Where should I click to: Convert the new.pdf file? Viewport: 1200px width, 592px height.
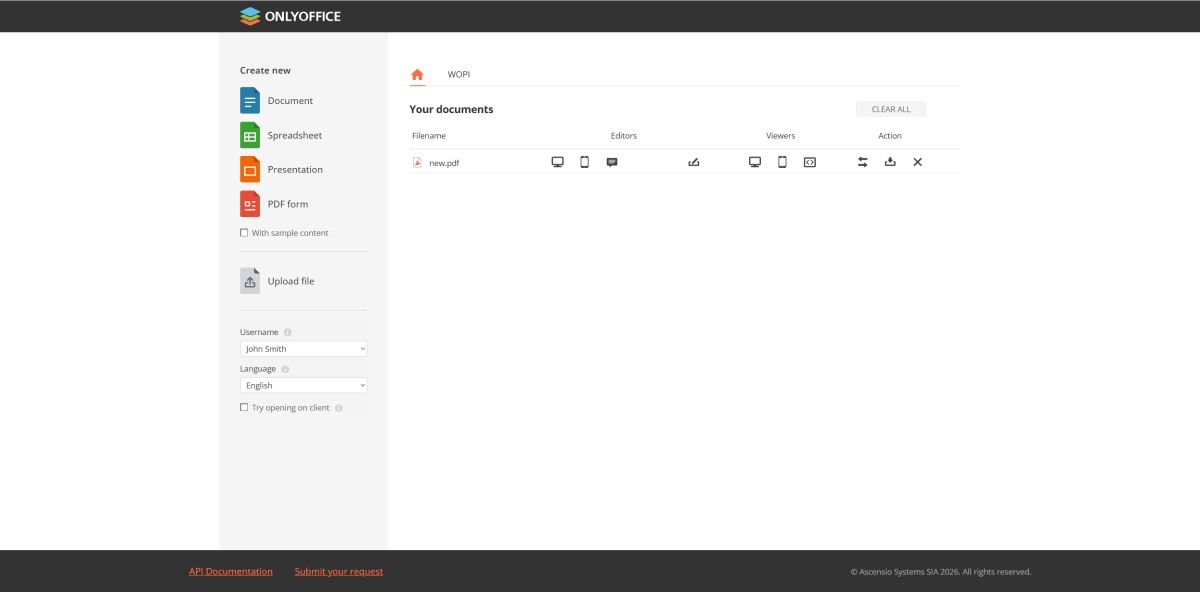click(x=863, y=162)
